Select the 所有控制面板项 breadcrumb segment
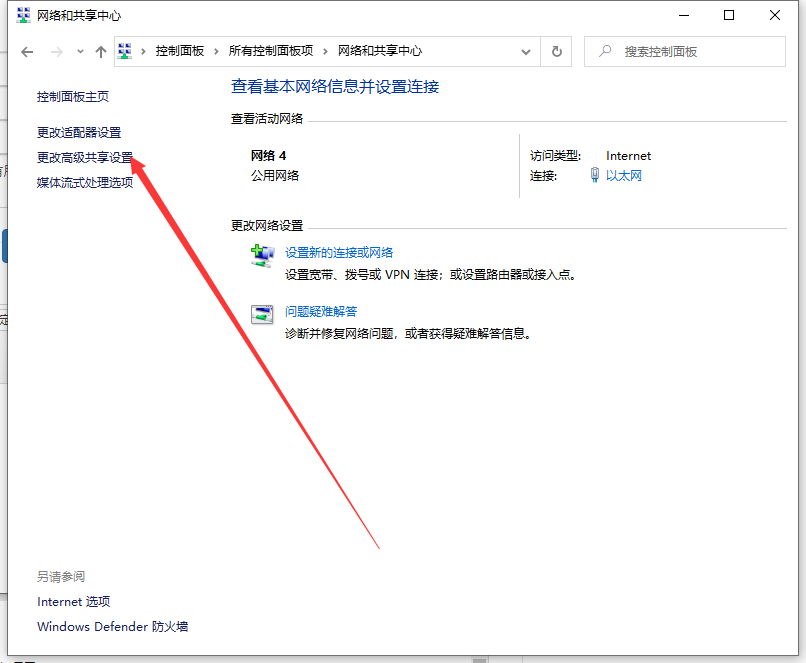The height and width of the screenshot is (663, 806). (271, 51)
